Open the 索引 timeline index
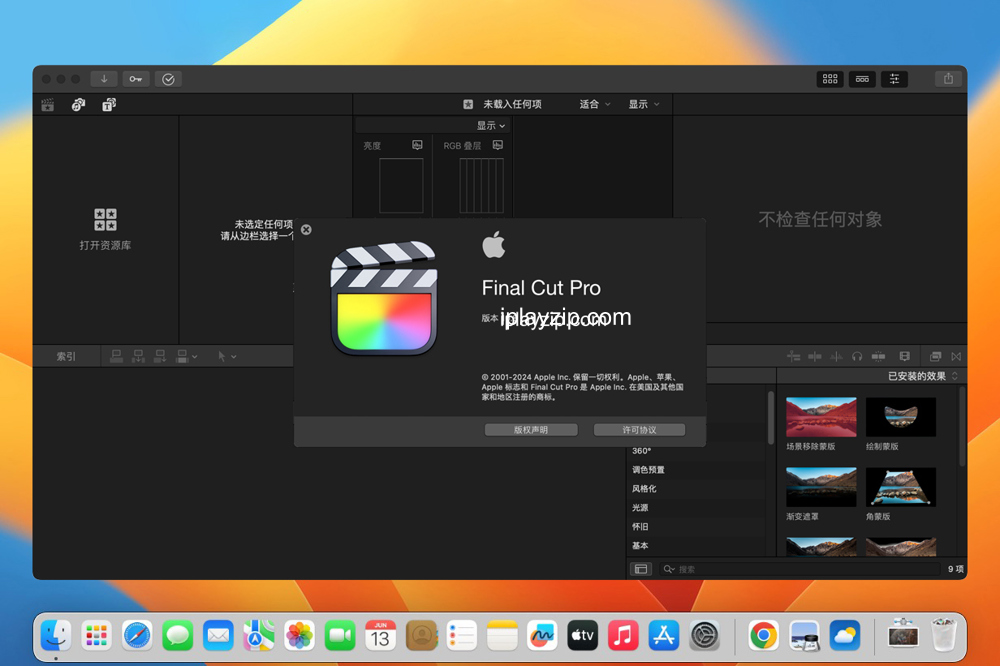The height and width of the screenshot is (666, 1000). 66,357
